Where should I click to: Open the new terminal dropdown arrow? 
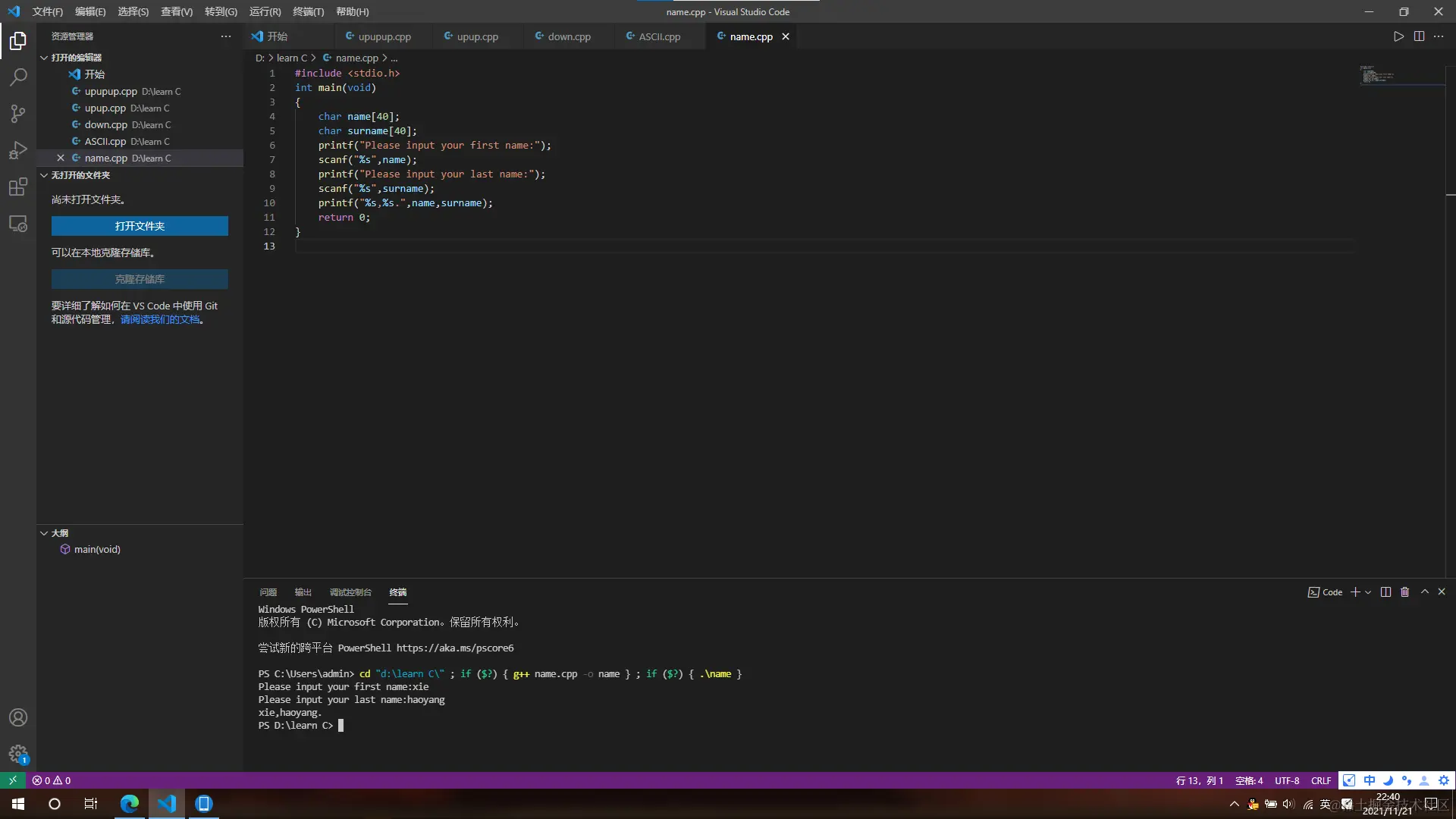click(1368, 592)
